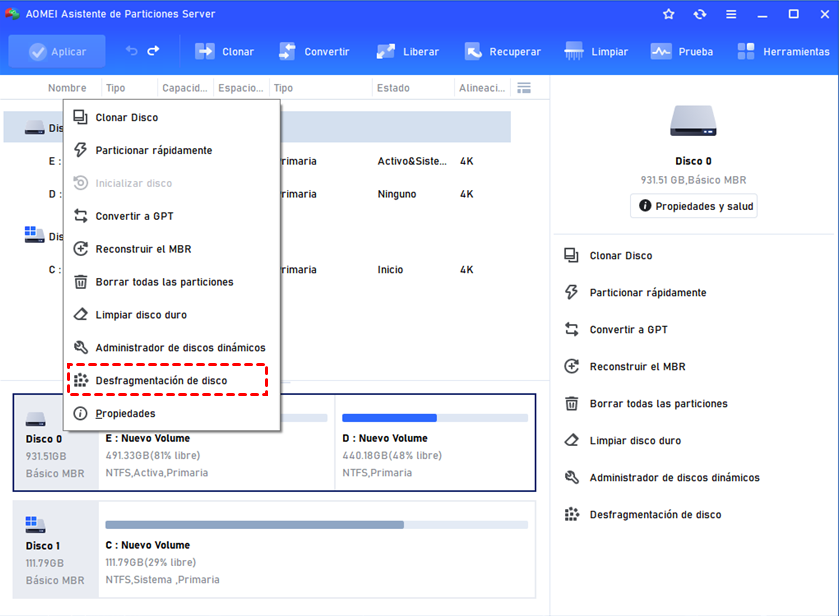
Task: Click the Inicio status cell of C:
Action: click(x=390, y=270)
